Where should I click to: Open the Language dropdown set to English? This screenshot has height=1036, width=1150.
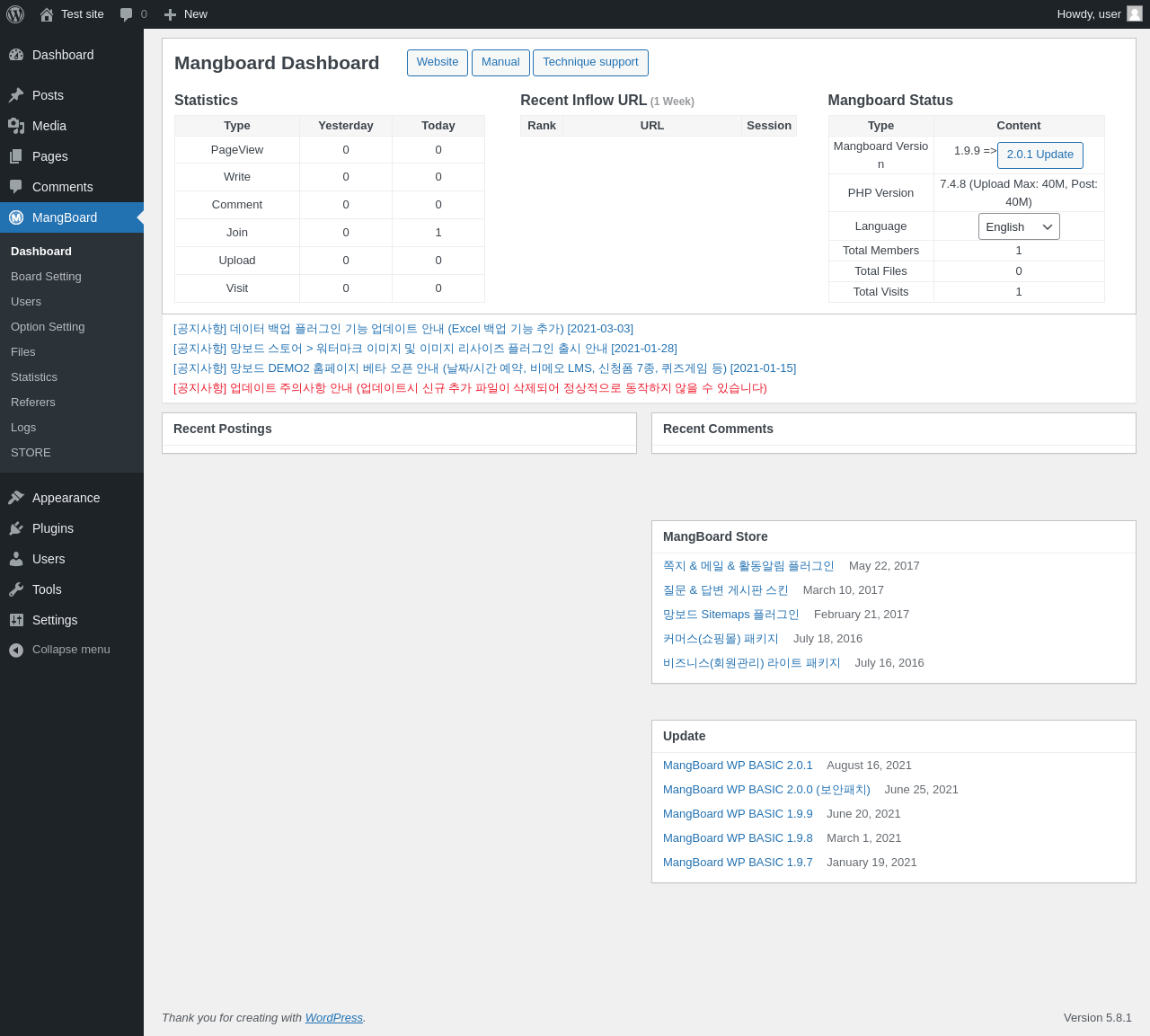tap(1019, 226)
